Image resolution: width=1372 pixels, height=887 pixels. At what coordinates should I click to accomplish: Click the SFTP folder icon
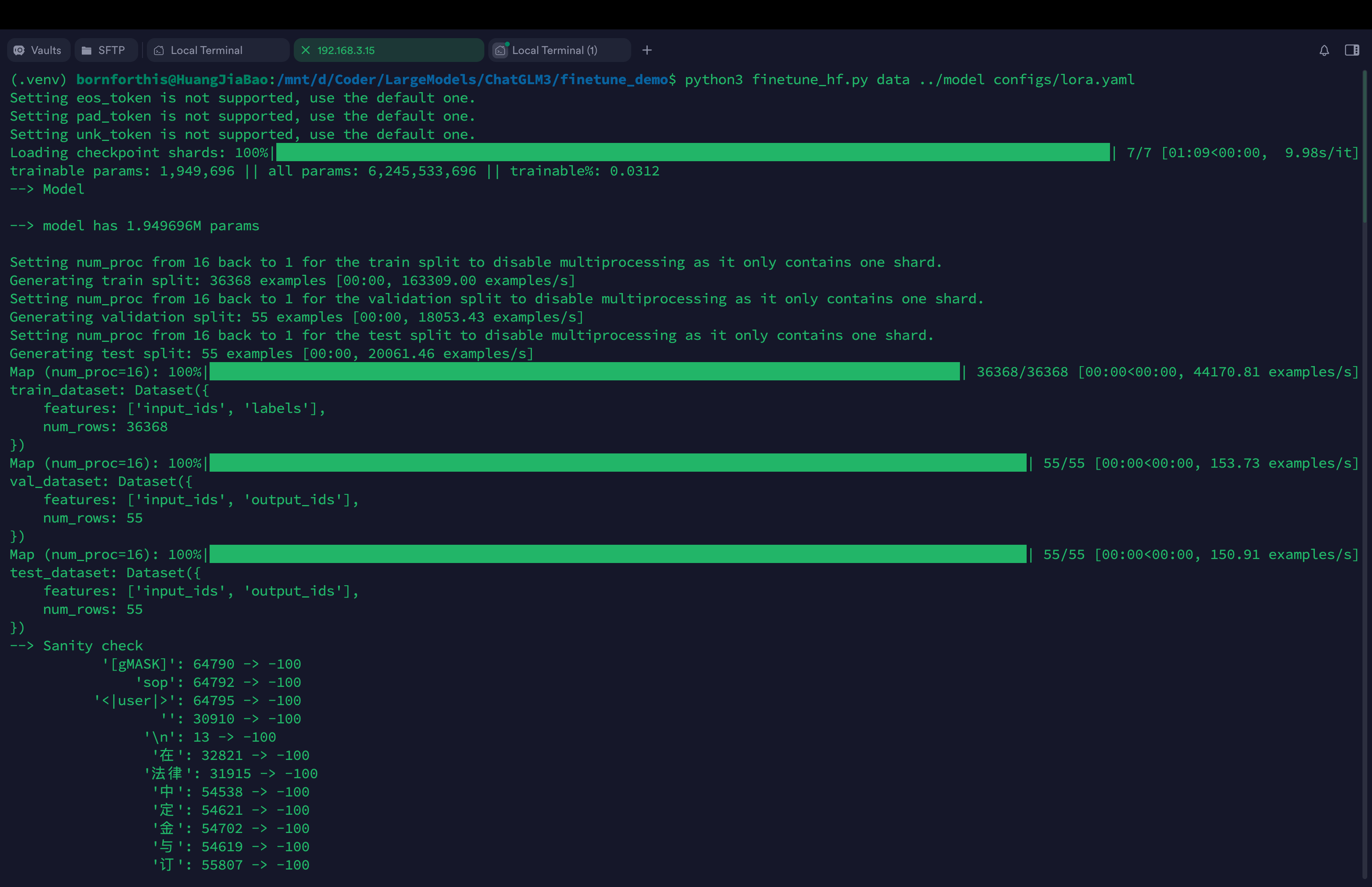87,50
